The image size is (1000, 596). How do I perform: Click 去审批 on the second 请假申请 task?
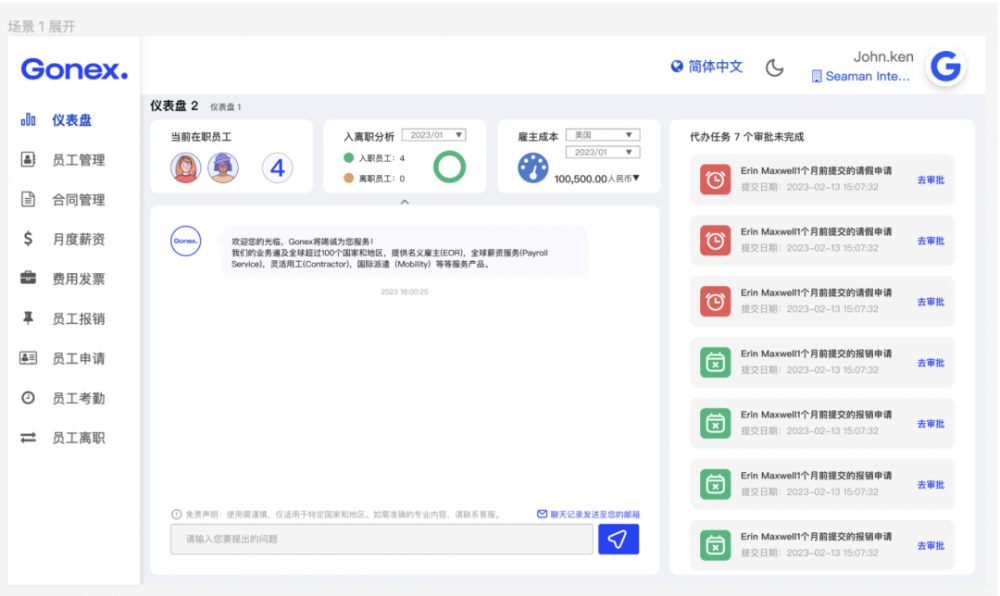coord(930,241)
